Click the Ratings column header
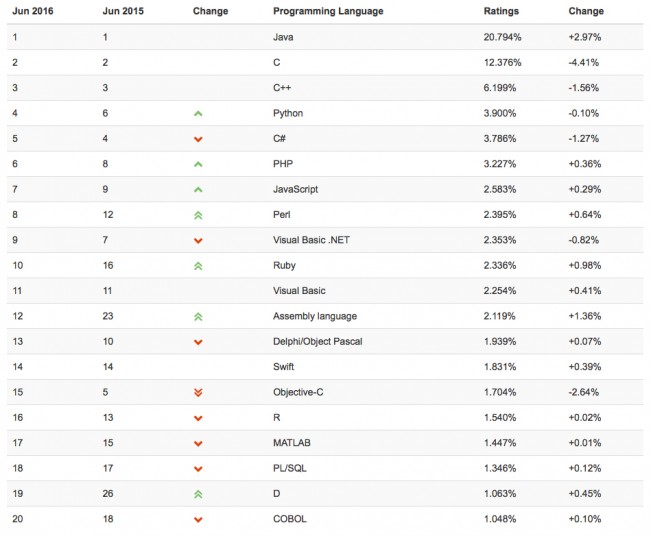Viewport: 651px width, 536px height. pyautogui.click(x=500, y=11)
